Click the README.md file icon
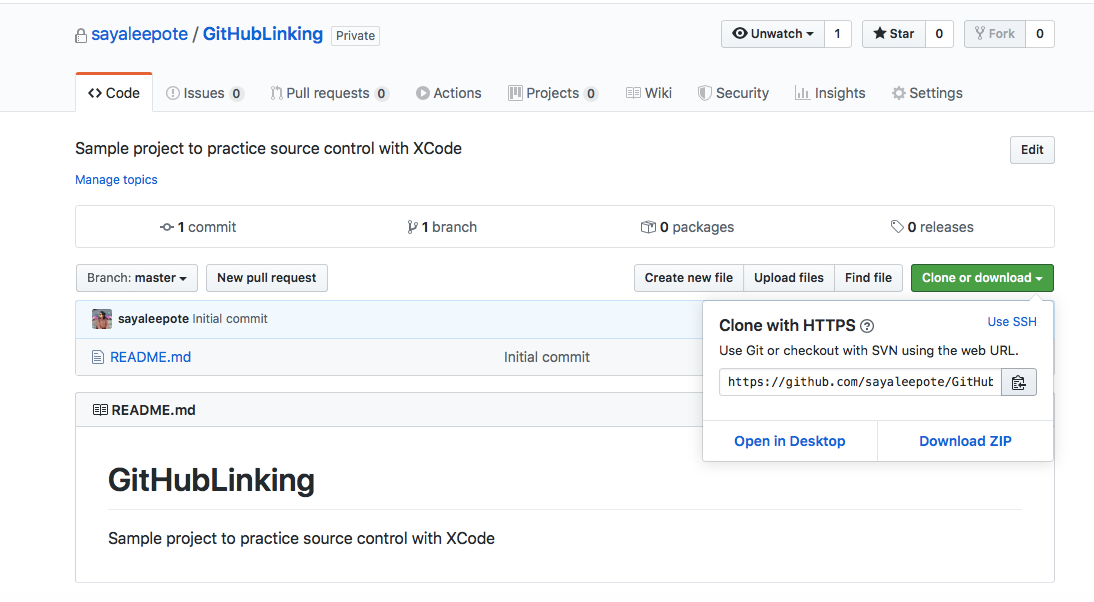 [x=98, y=357]
